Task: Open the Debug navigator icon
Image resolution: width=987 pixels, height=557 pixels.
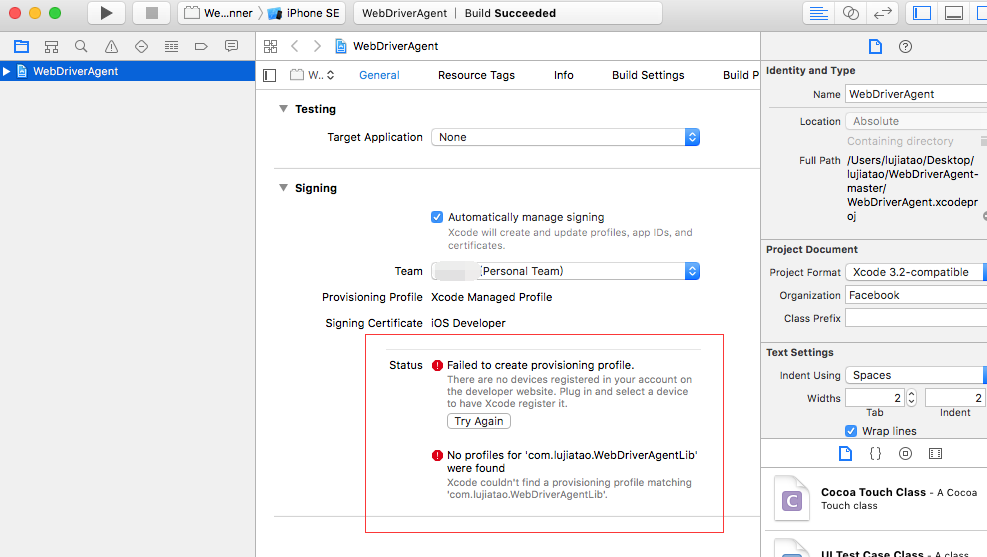Action: pos(171,46)
